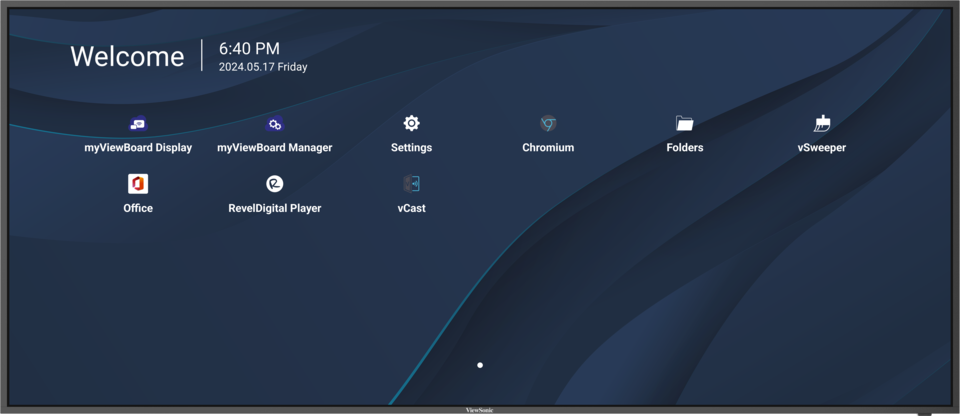This screenshot has height=416, width=960.
Task: Open the Settings gear icon
Action: click(411, 123)
